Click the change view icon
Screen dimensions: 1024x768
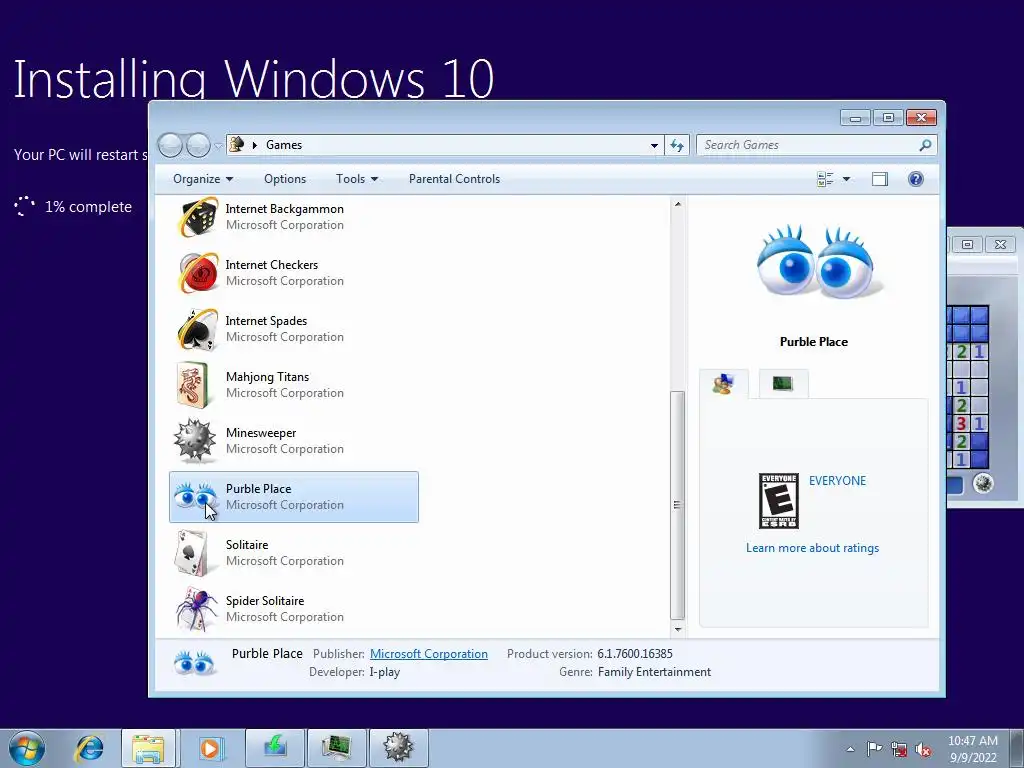coord(825,179)
